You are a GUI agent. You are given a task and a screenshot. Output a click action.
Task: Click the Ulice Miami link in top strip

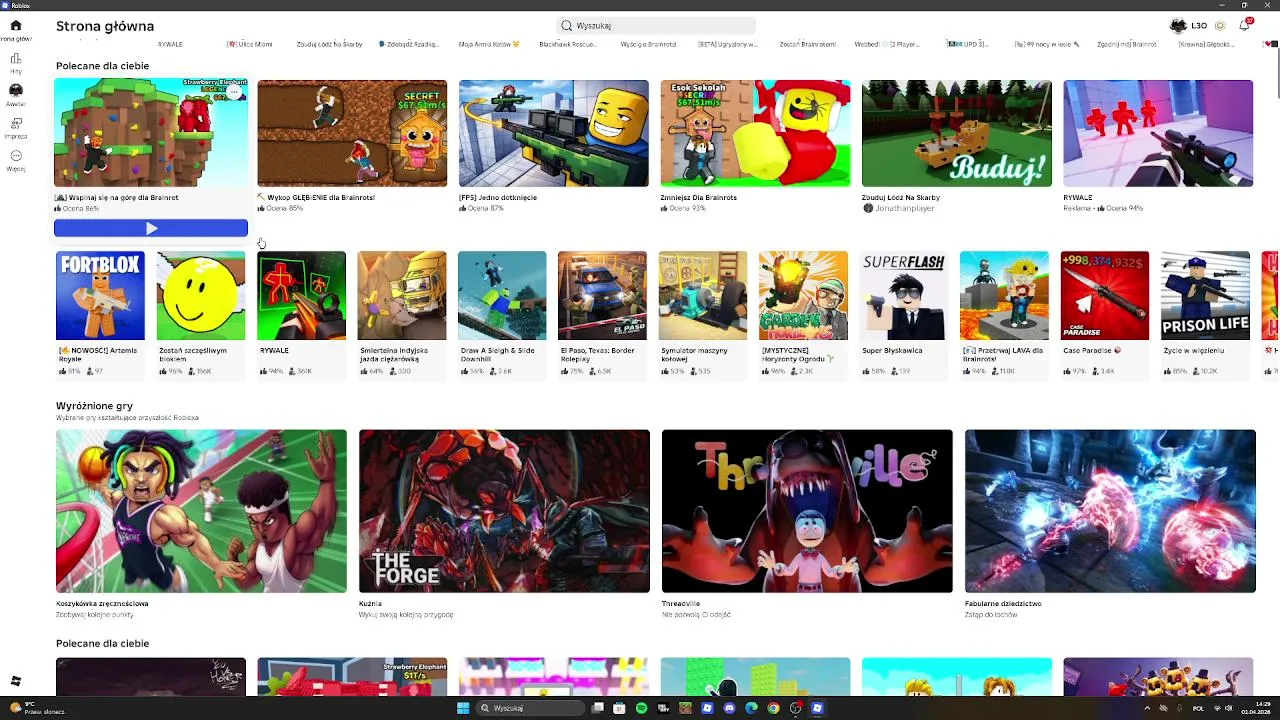(250, 44)
